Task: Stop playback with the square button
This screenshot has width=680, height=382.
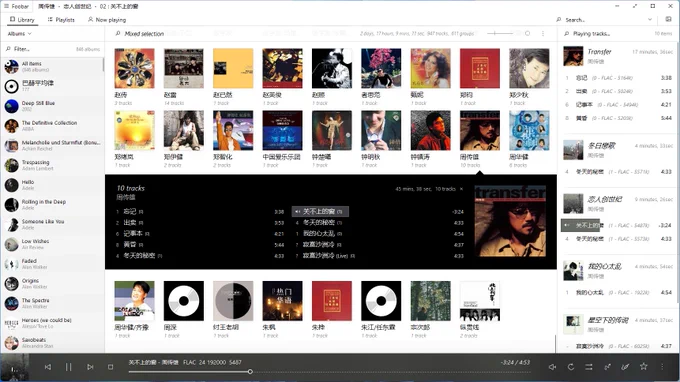Action: pos(111,367)
